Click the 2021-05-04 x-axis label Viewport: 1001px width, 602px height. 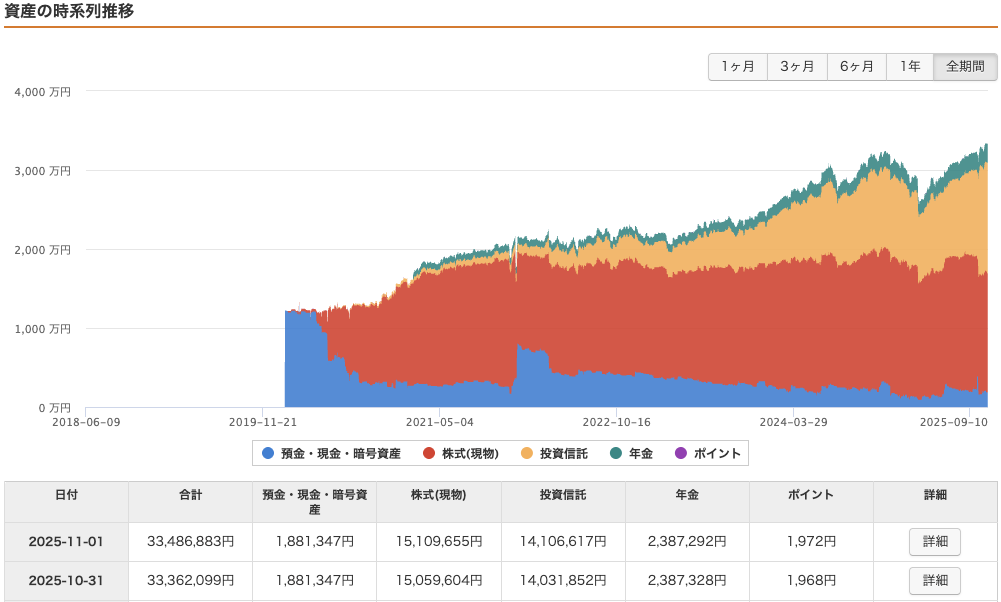pos(439,423)
